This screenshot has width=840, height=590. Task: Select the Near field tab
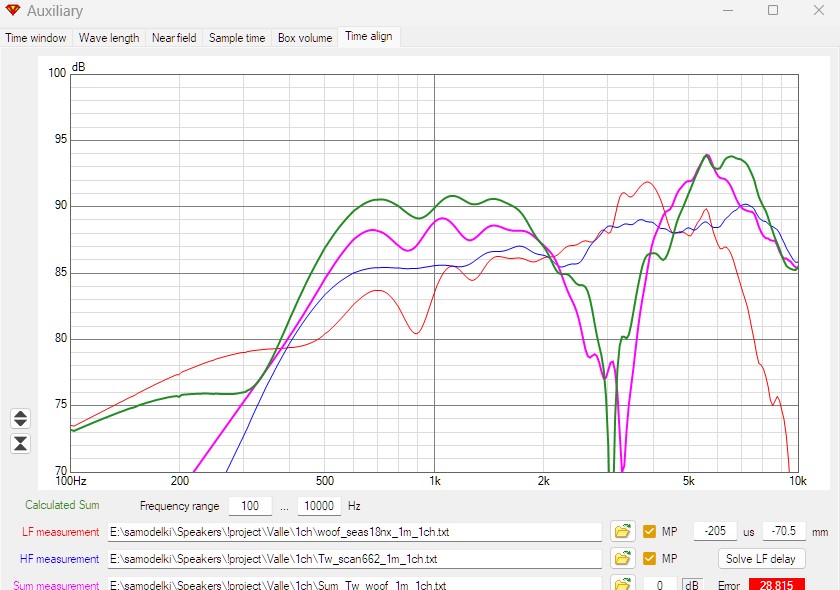pos(174,38)
